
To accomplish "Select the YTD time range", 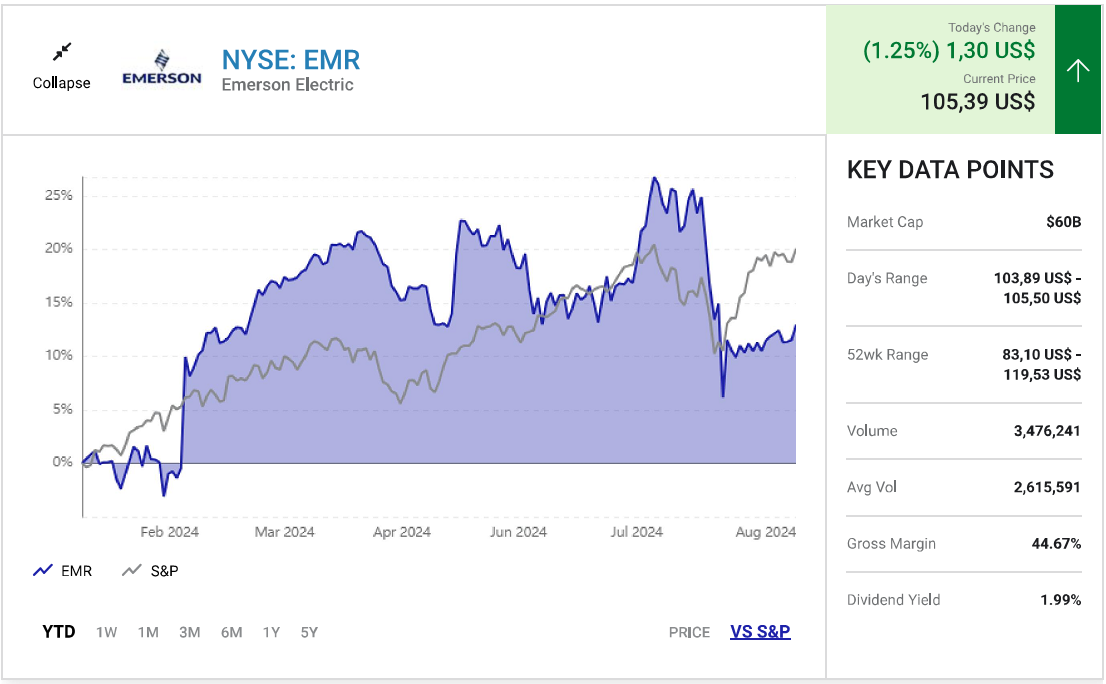I will click(58, 632).
